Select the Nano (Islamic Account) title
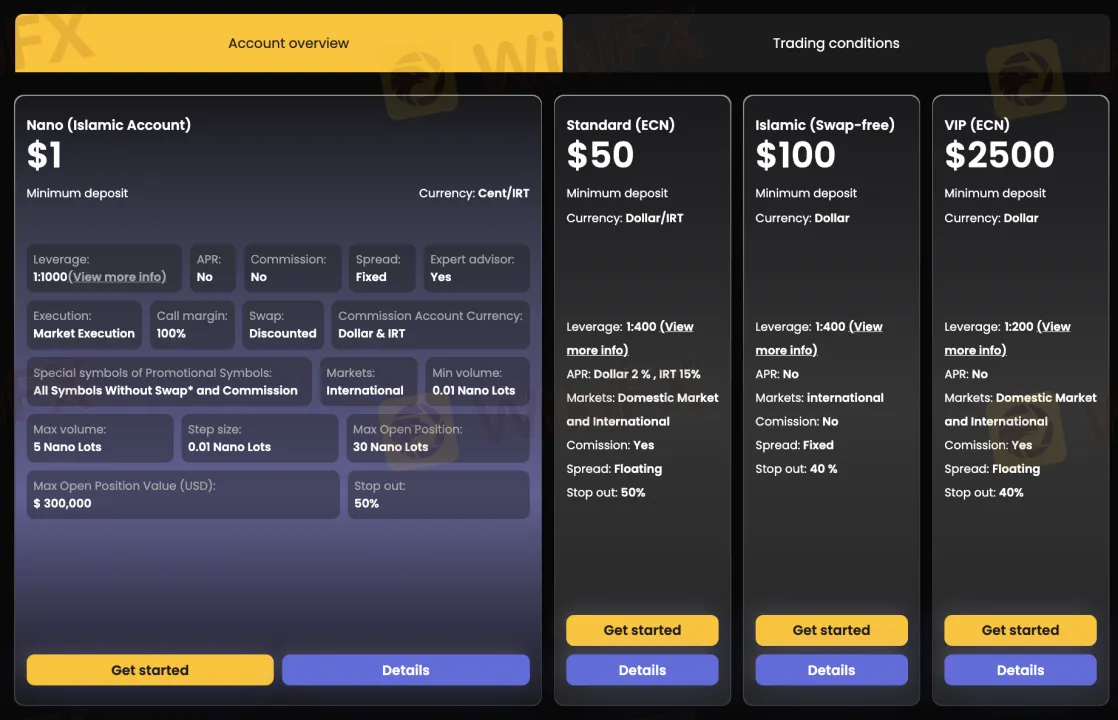 pyautogui.click(x=108, y=125)
